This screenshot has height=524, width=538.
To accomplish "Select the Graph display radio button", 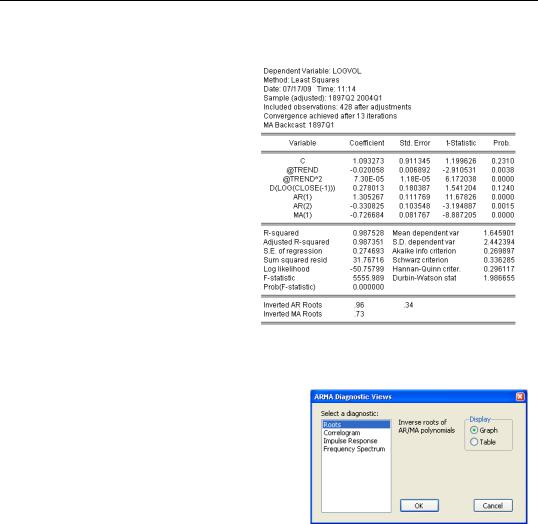I will (x=474, y=430).
